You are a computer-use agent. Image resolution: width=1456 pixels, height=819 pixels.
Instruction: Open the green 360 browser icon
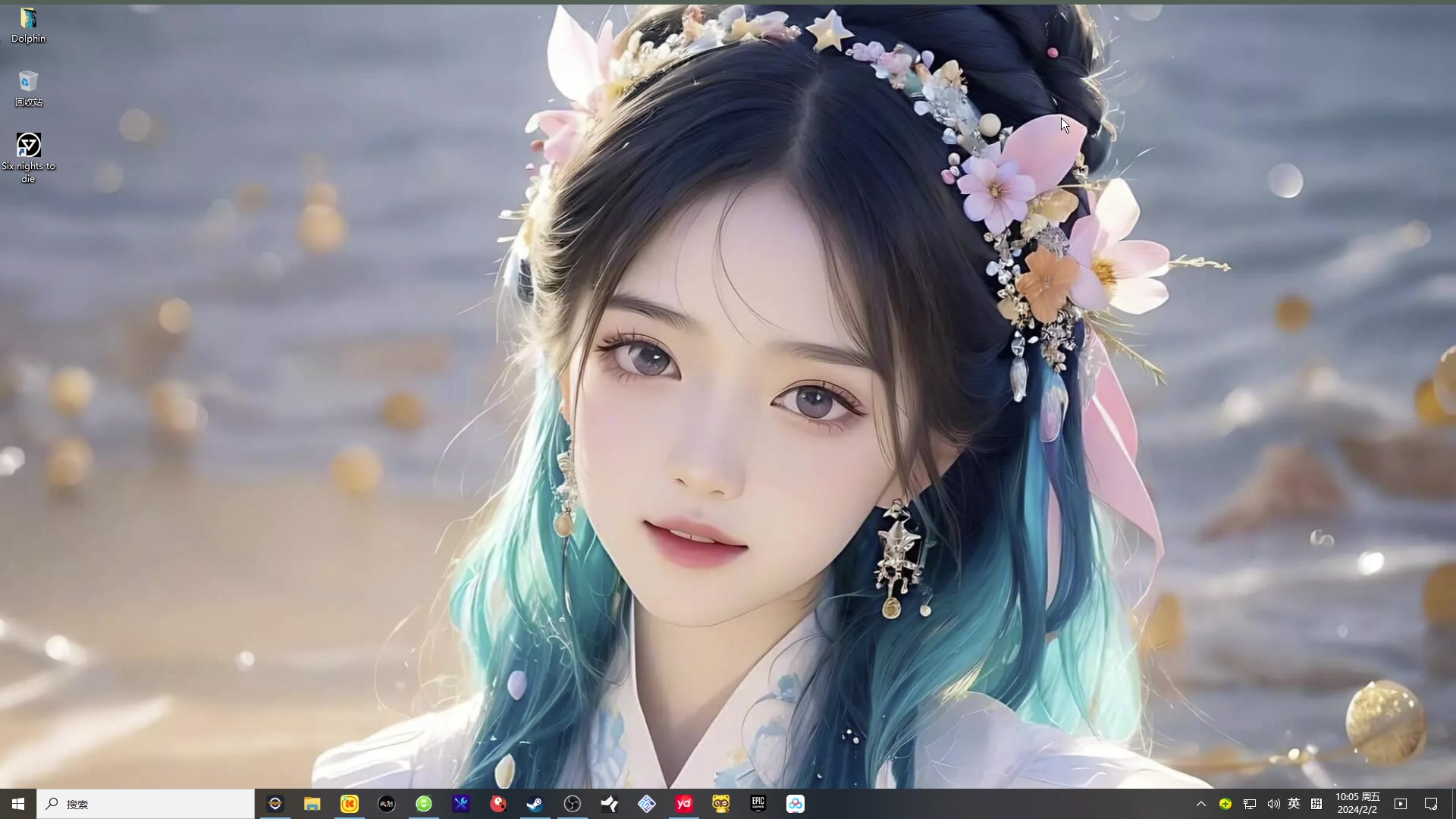click(424, 804)
